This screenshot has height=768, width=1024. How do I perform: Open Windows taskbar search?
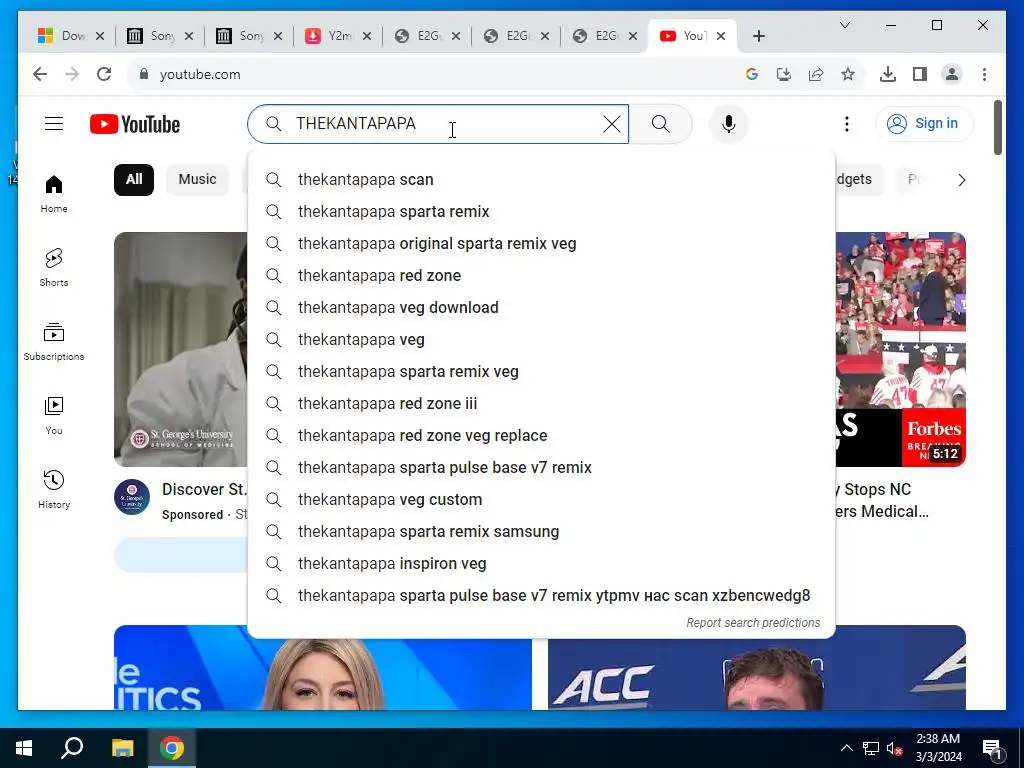pyautogui.click(x=72, y=748)
